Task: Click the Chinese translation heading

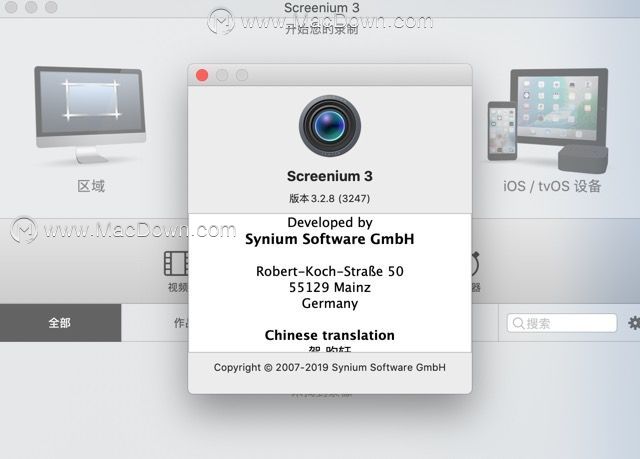Action: tap(330, 335)
